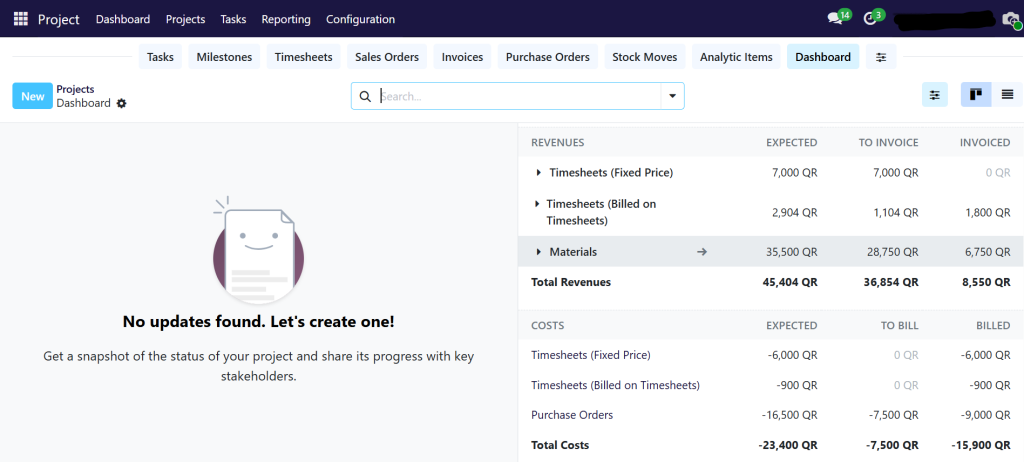Image resolution: width=1024 pixels, height=462 pixels.
Task: Open the messages chat icon
Action: (835, 19)
